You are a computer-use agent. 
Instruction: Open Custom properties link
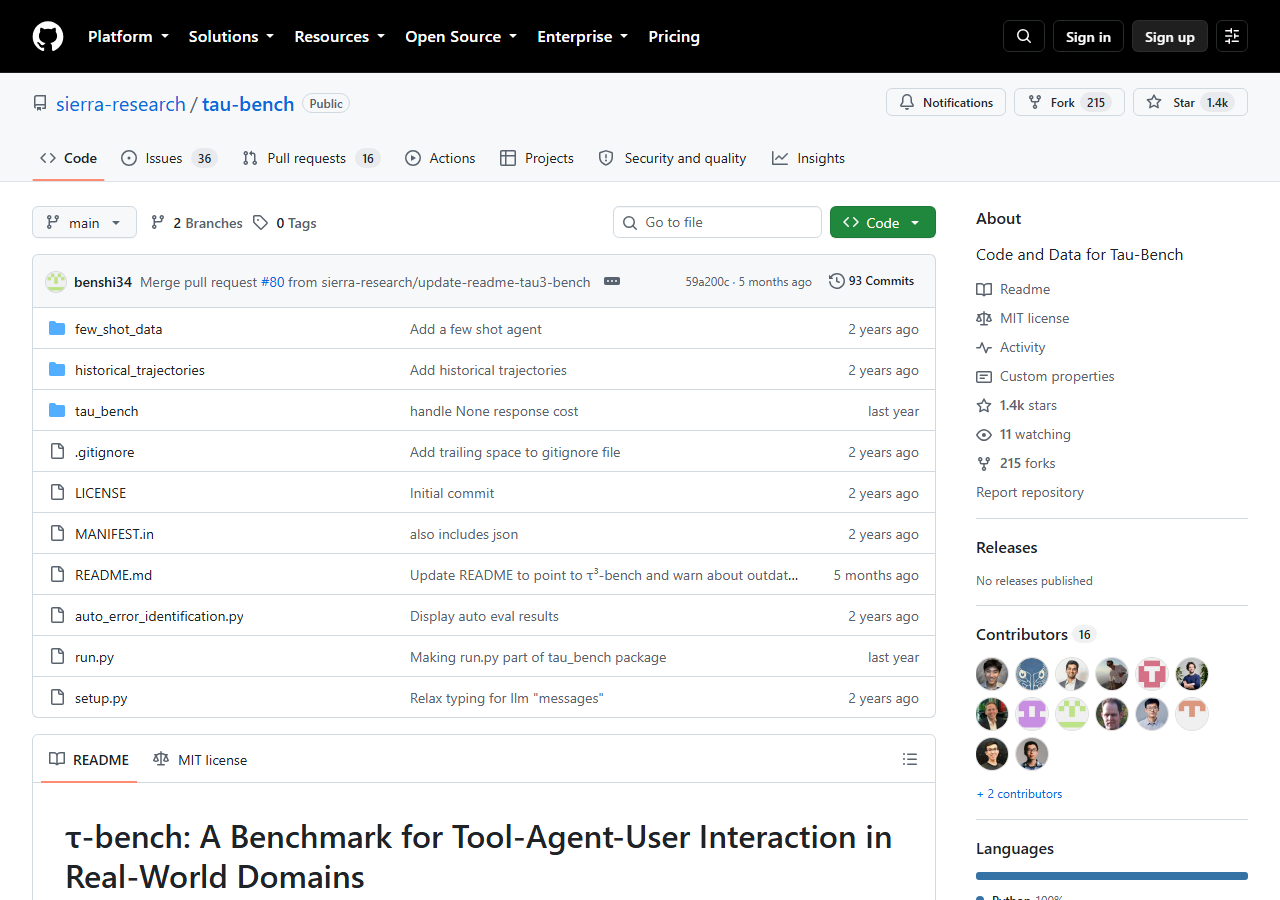pos(1045,376)
